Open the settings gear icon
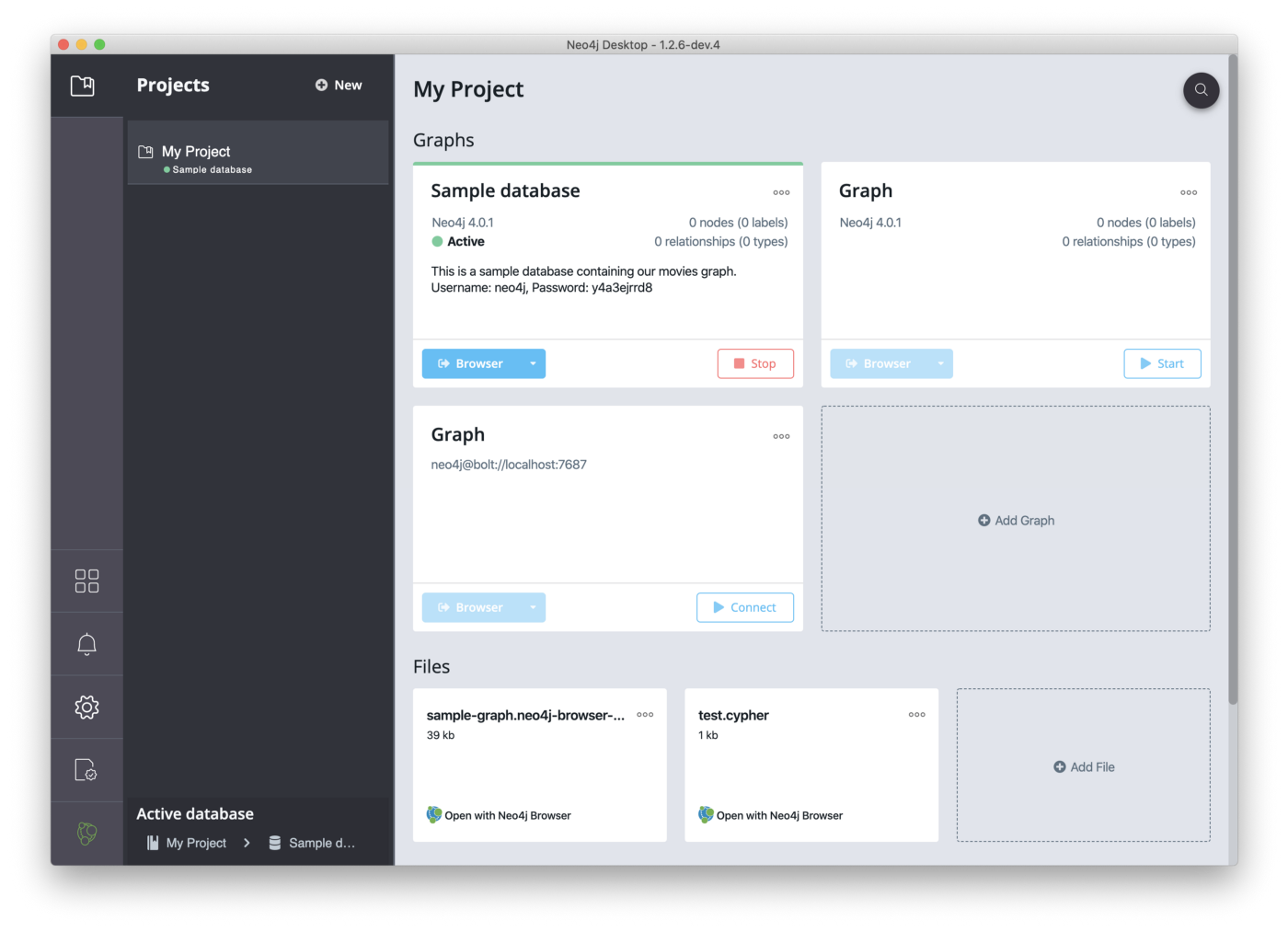 (86, 707)
